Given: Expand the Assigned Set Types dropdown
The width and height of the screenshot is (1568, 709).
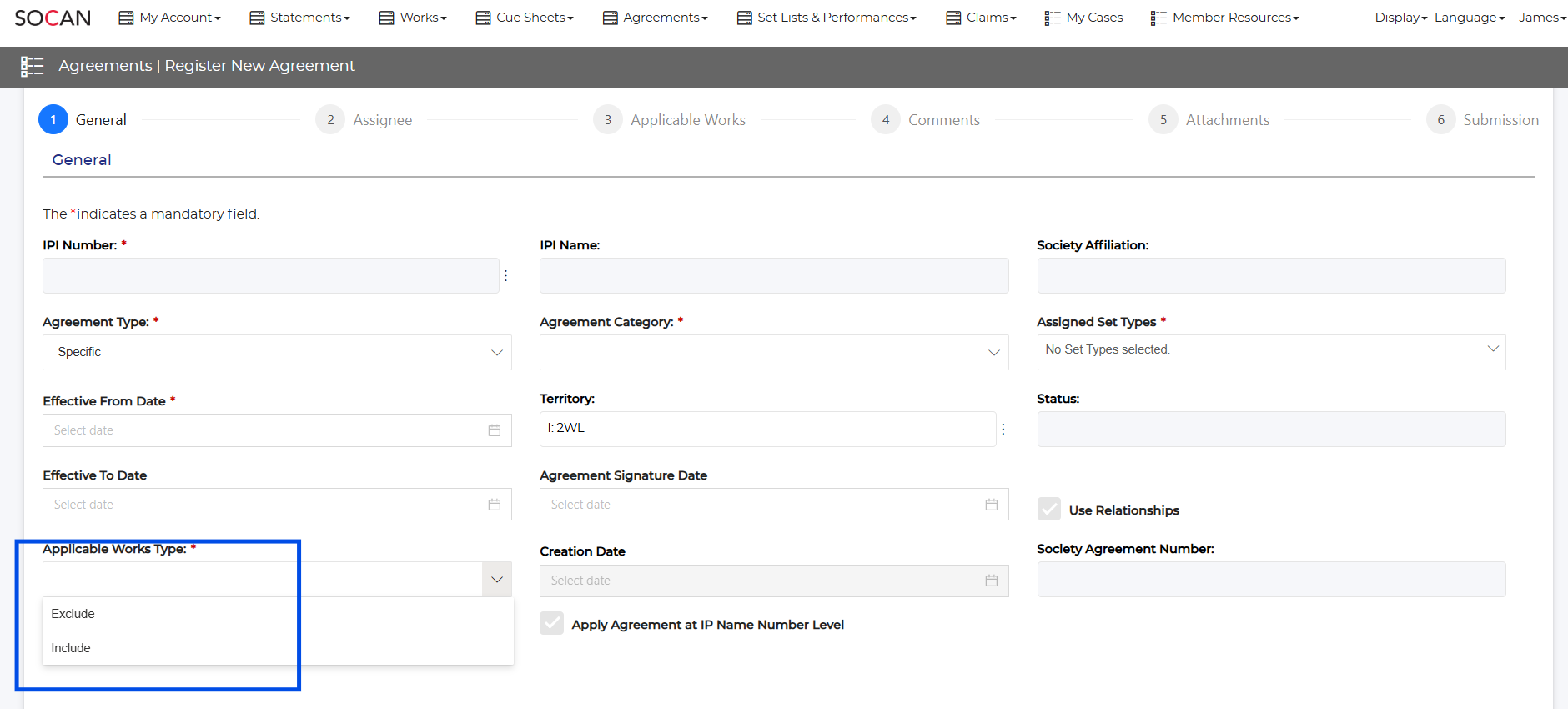Looking at the screenshot, I should 1270,350.
